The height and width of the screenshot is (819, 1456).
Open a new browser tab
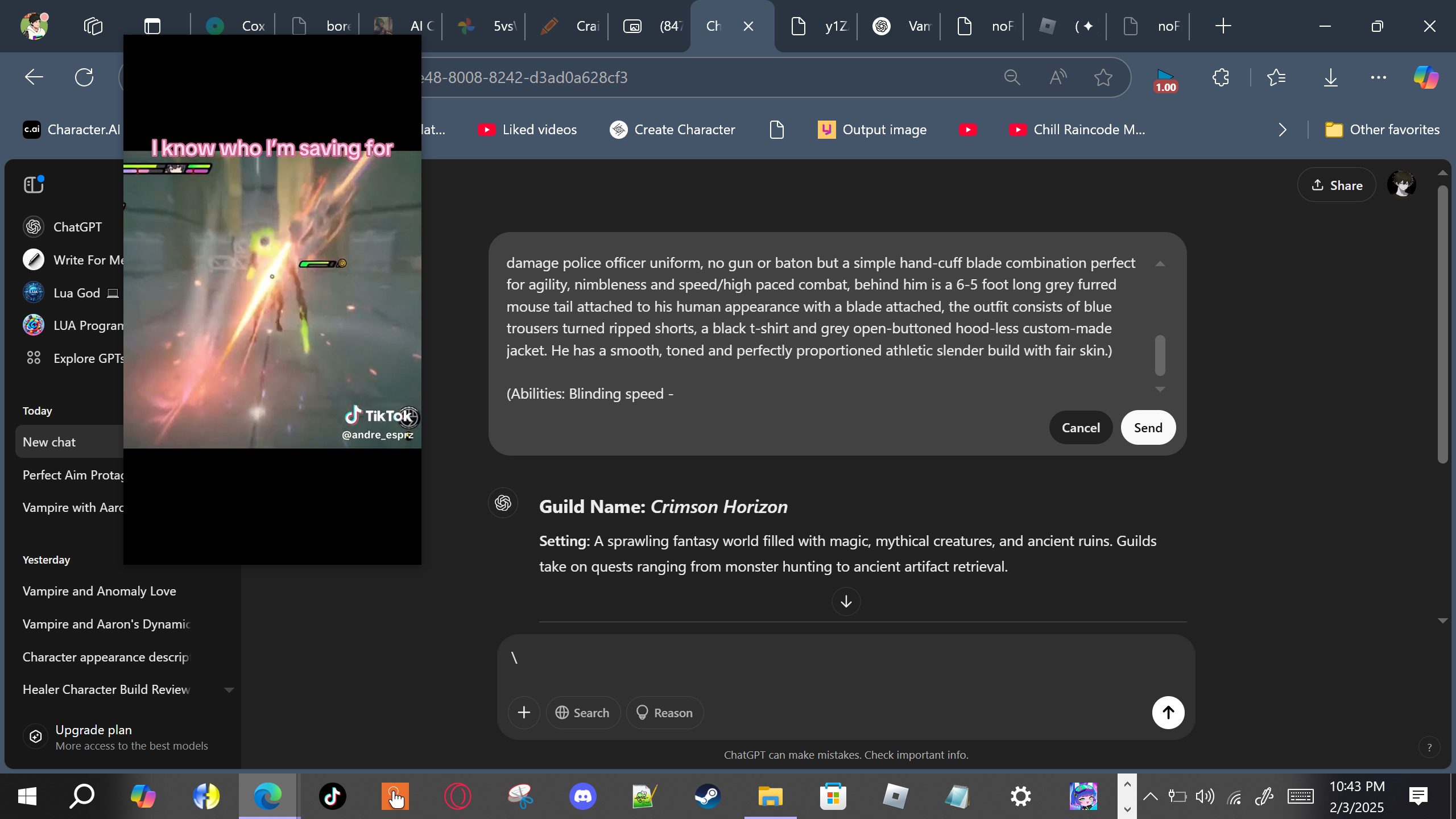1223,26
